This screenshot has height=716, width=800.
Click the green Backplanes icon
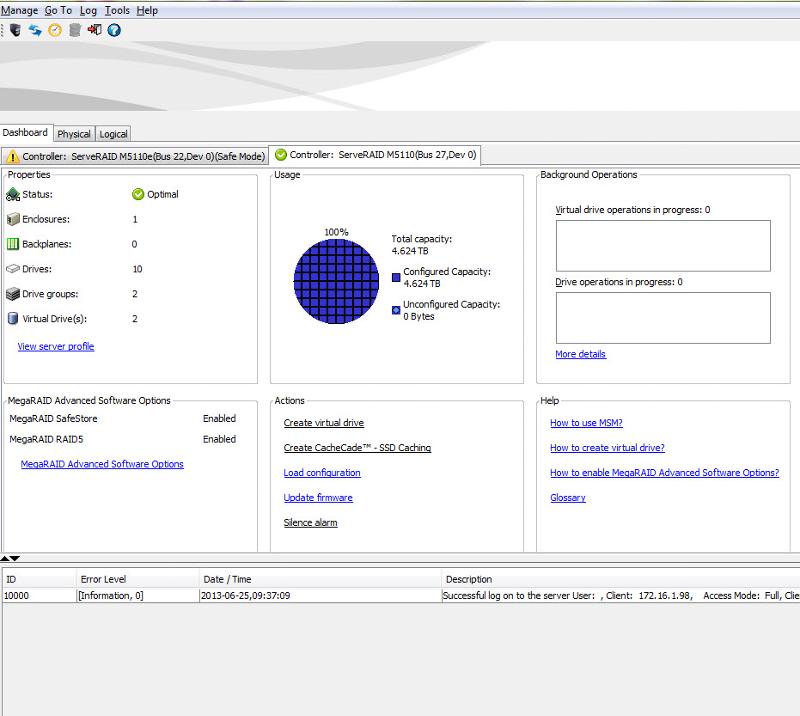pyautogui.click(x=13, y=244)
